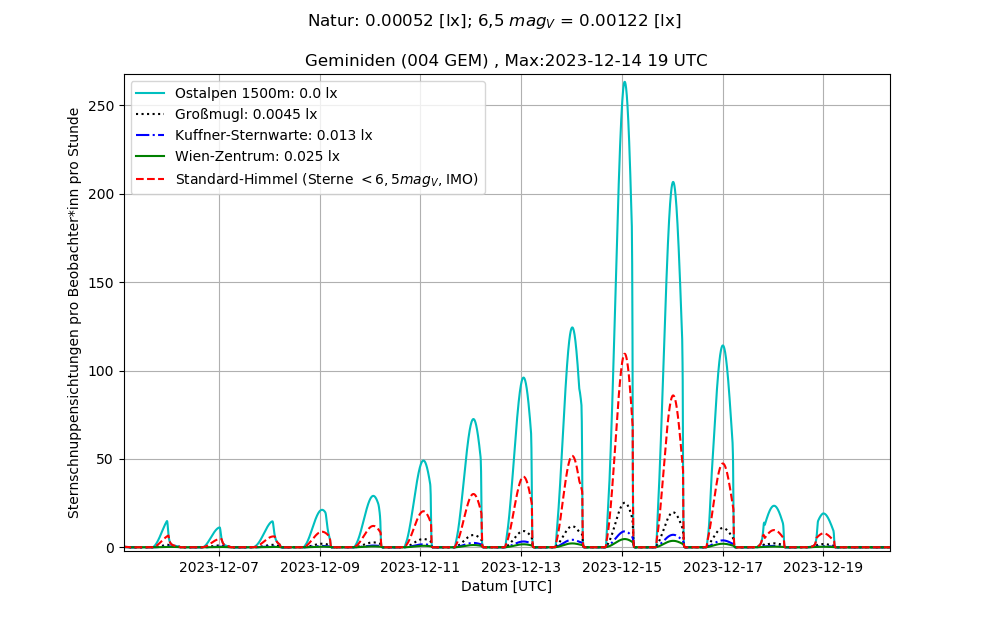Select the x-axis date label 2023-12-09
The width and height of the screenshot is (989, 619).
click(320, 567)
